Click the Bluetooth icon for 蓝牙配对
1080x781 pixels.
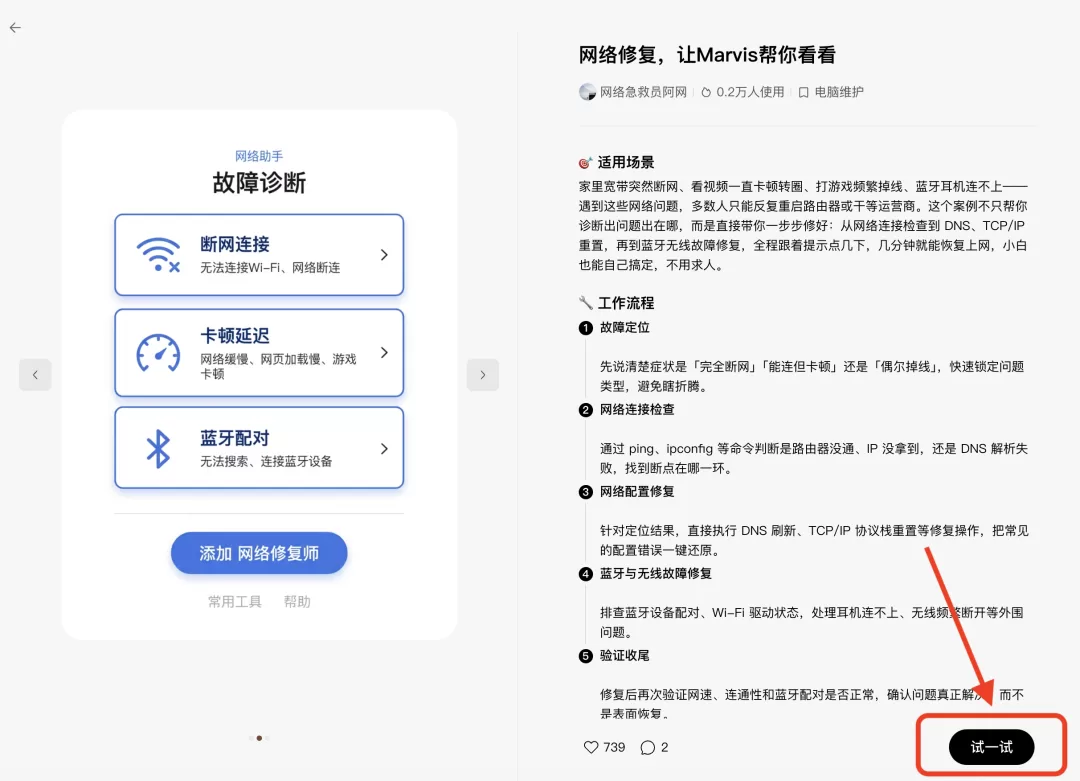click(x=158, y=449)
